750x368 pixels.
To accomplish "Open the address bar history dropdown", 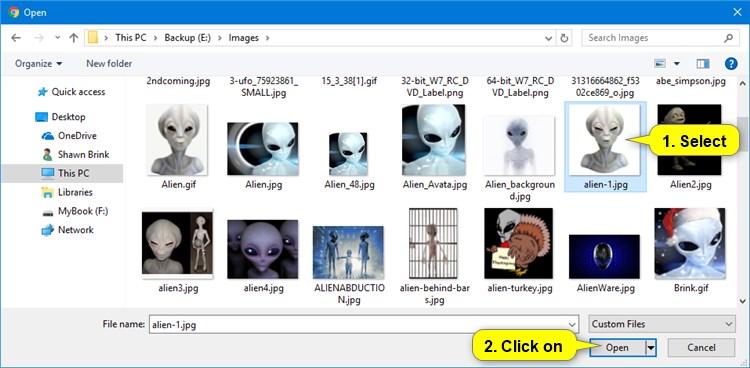I will point(549,38).
